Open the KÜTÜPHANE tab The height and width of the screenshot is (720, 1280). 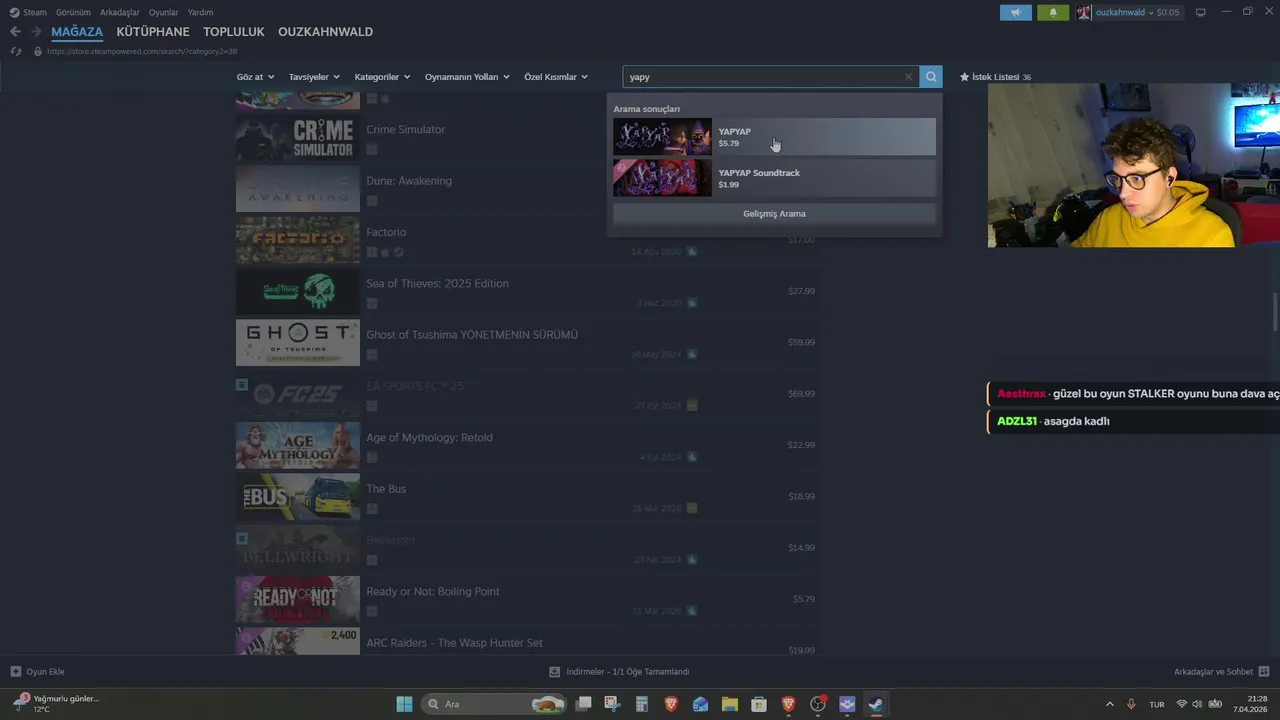coord(153,32)
